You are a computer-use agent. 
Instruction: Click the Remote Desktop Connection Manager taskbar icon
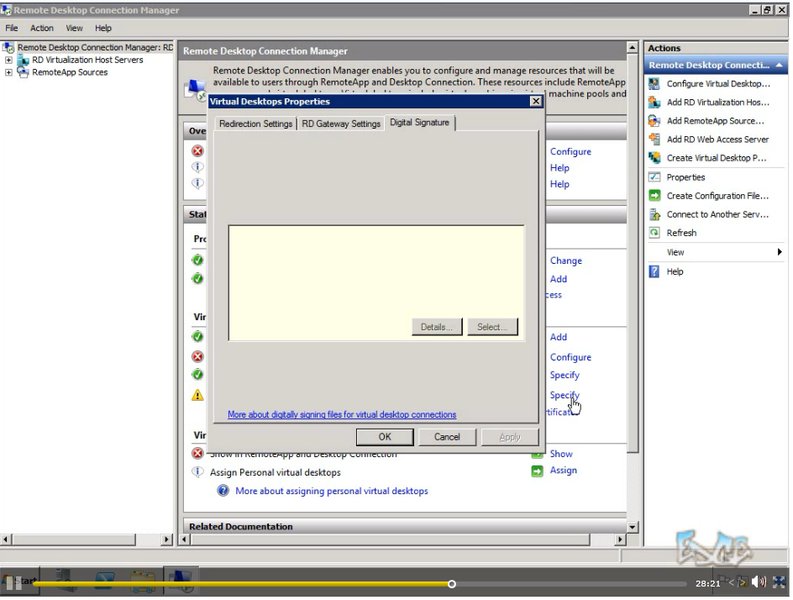point(181,581)
